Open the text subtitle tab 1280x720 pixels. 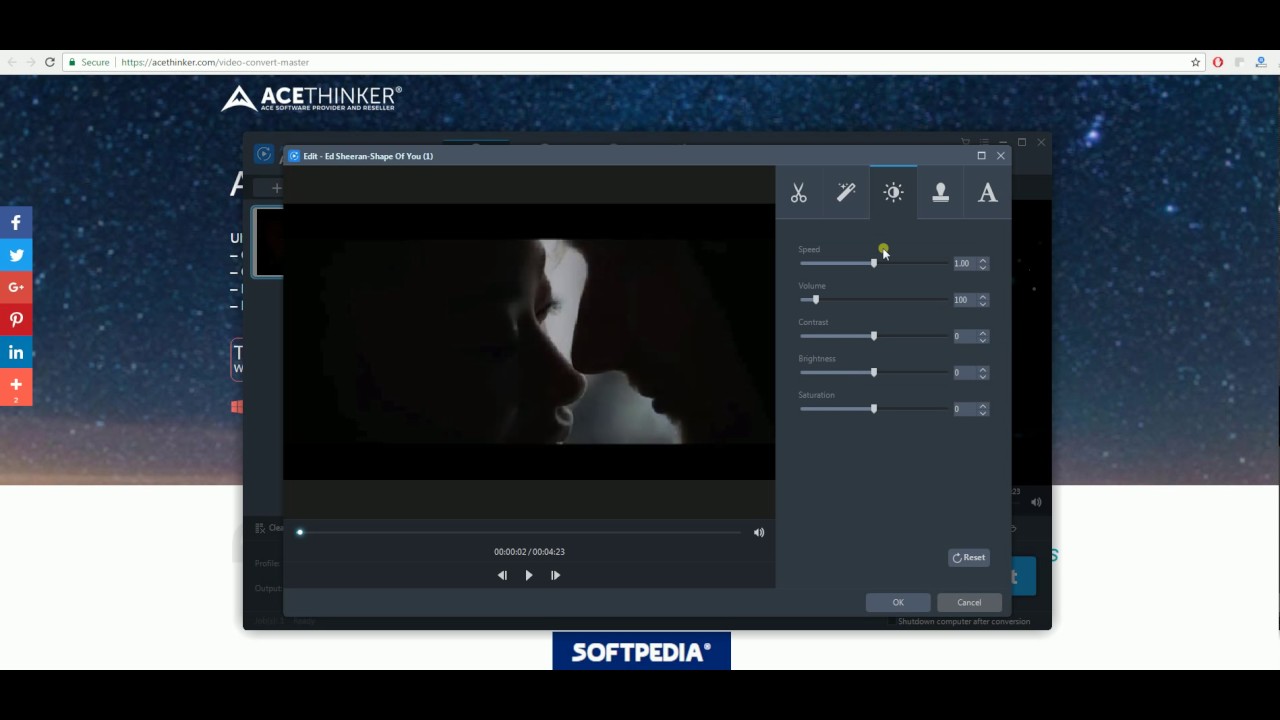click(x=987, y=193)
